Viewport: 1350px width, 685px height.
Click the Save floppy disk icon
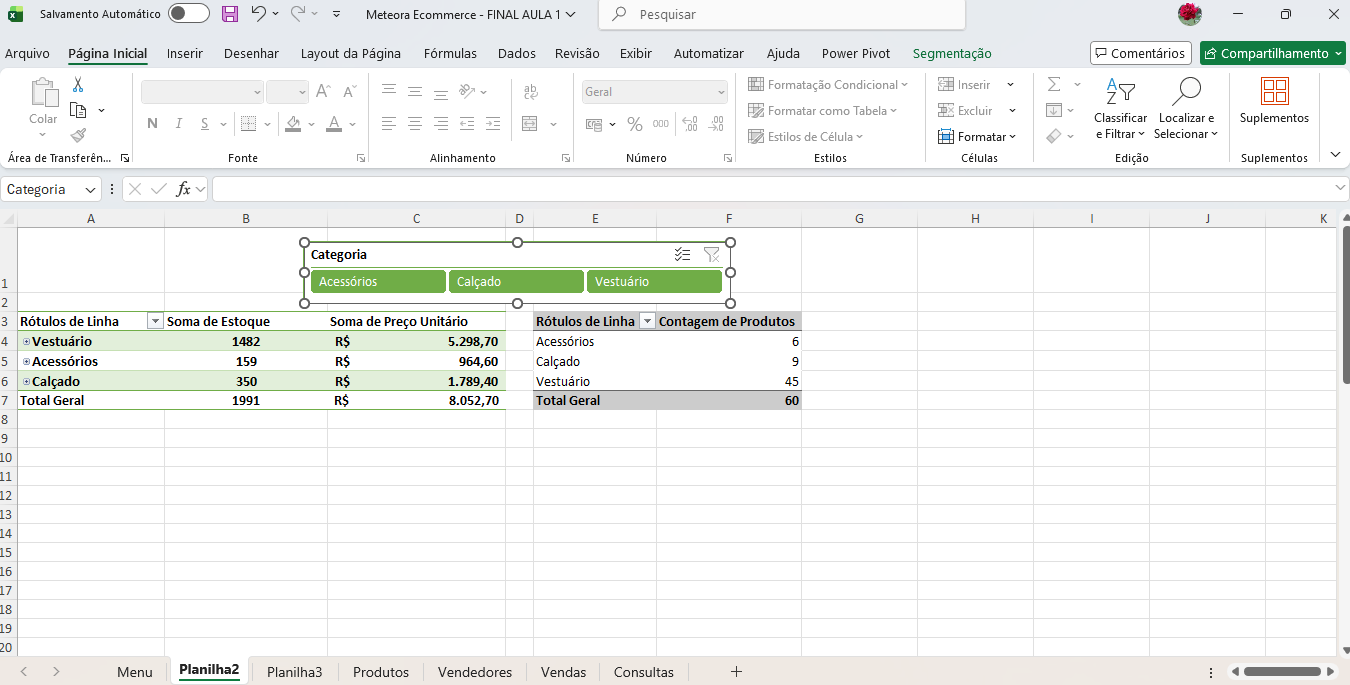point(230,14)
